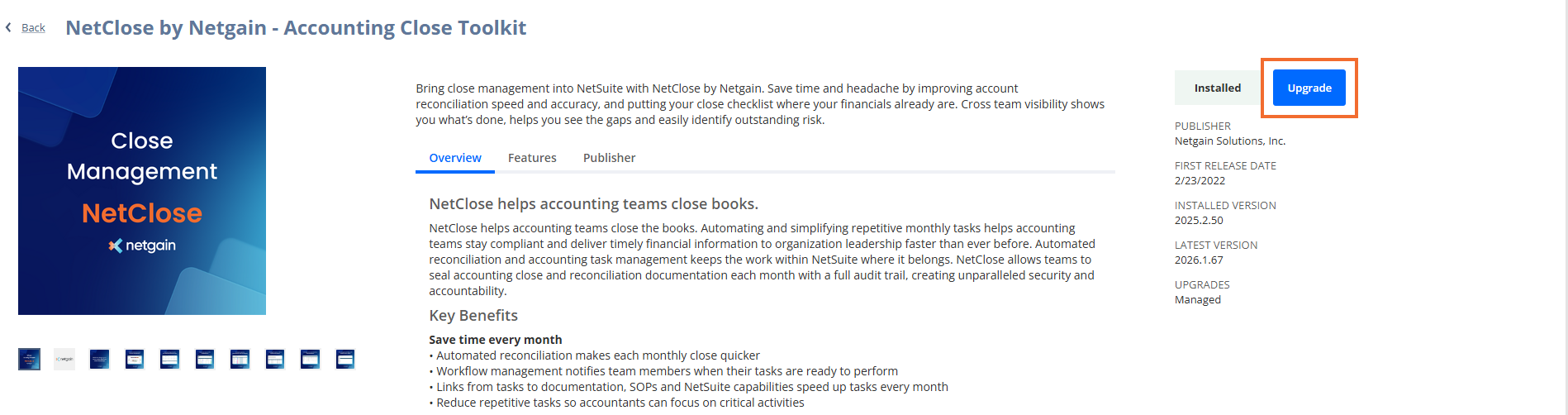Screen dimensions: 1568x415
Task: Follow the Back link
Action: pos(33,27)
